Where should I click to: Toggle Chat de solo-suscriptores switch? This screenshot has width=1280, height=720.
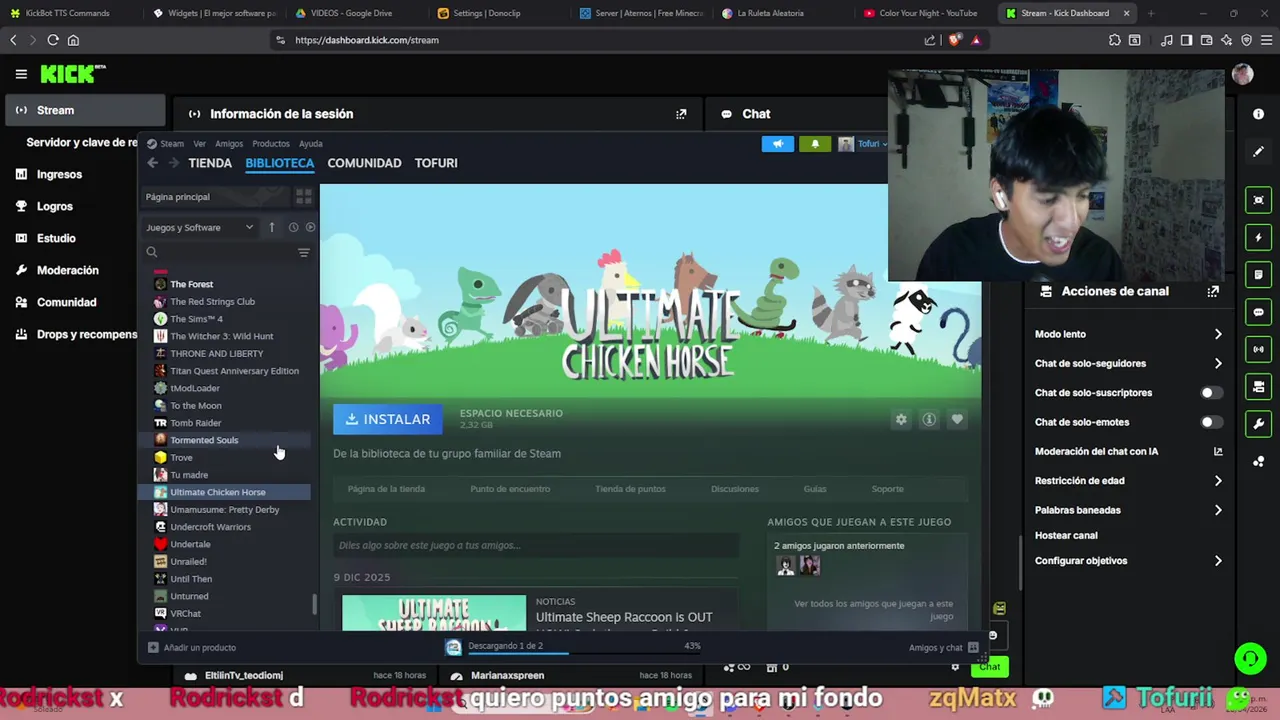(x=1211, y=393)
